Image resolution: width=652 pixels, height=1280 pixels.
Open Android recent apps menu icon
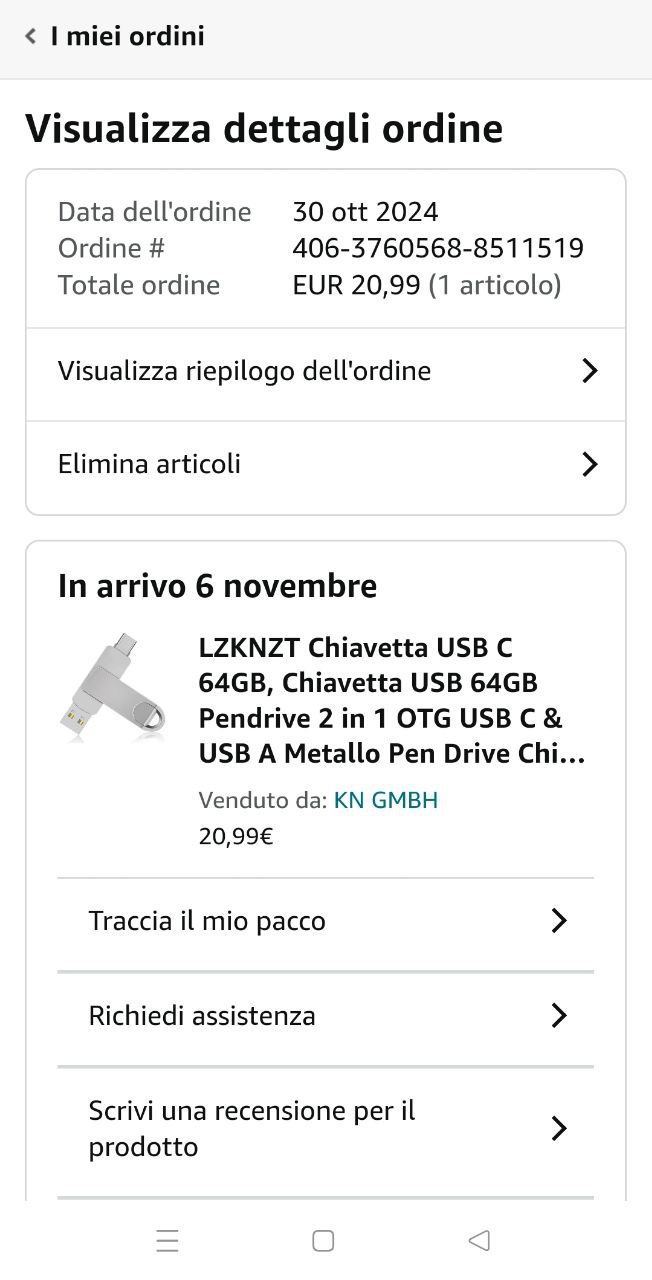(167, 1241)
